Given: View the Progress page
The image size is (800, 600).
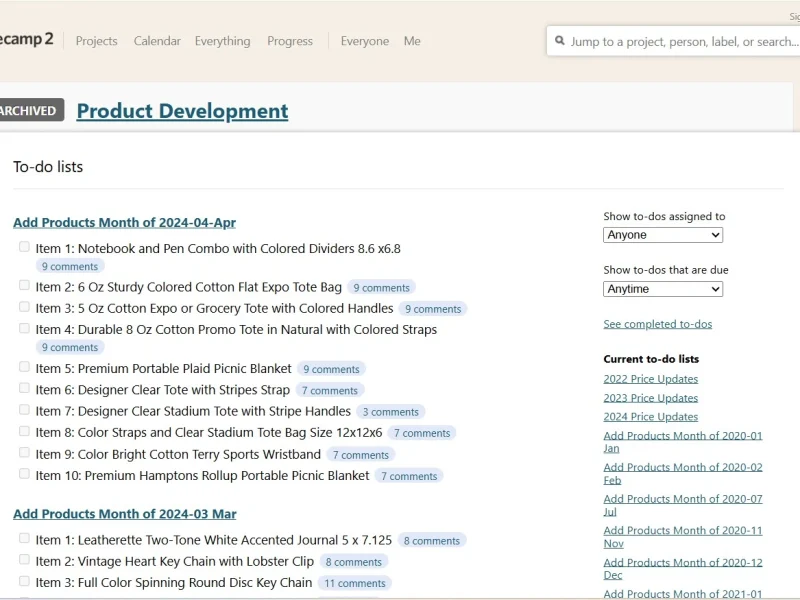Looking at the screenshot, I should point(290,41).
